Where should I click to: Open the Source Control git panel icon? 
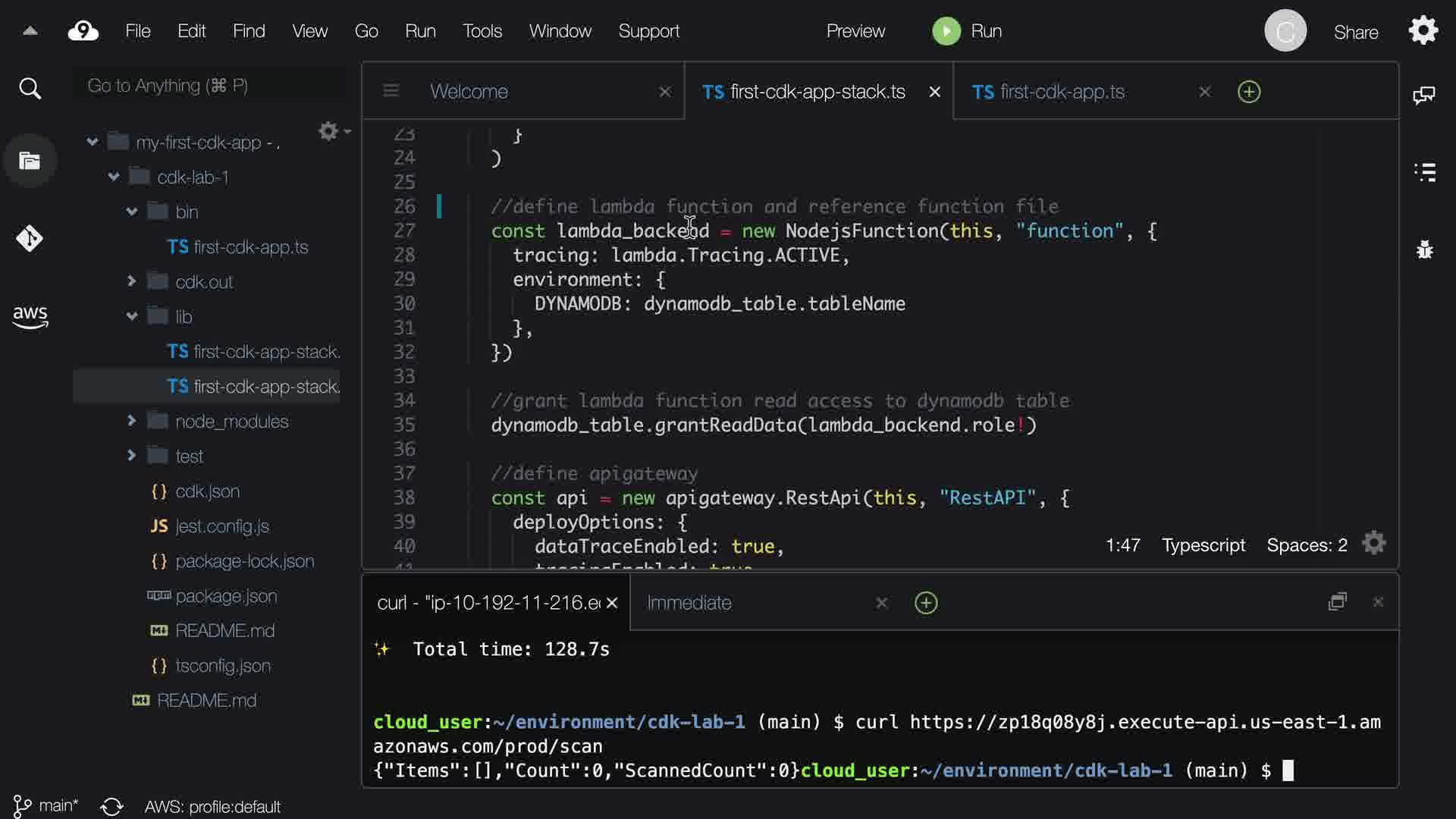[x=30, y=239]
